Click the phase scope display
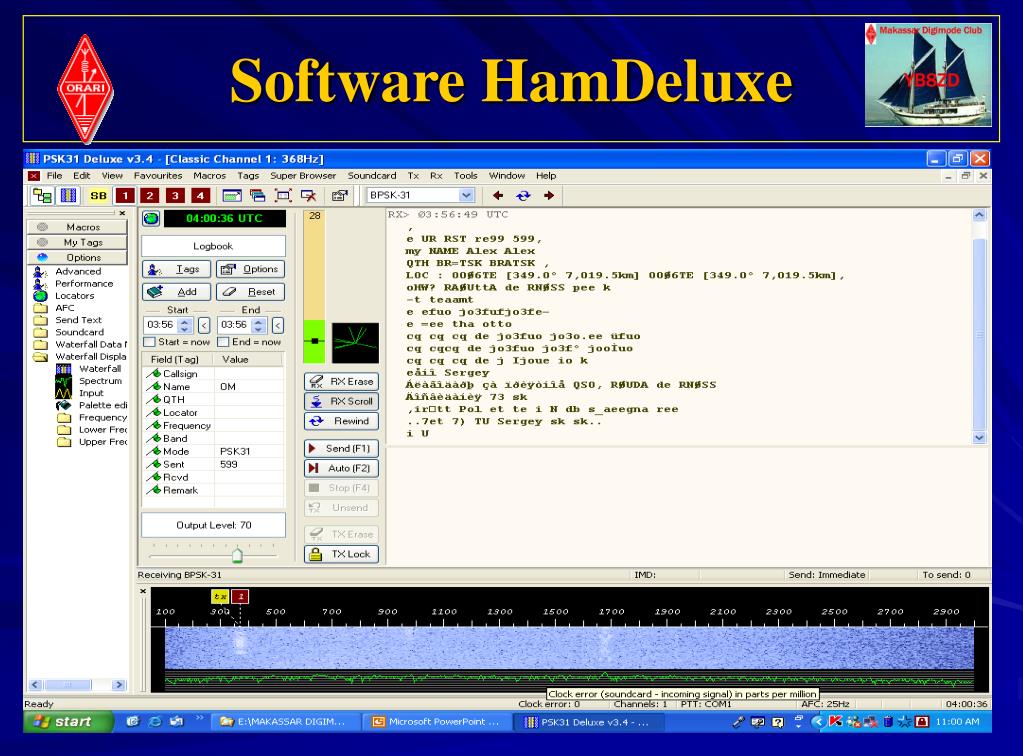The width and height of the screenshot is (1023, 756). [x=355, y=343]
